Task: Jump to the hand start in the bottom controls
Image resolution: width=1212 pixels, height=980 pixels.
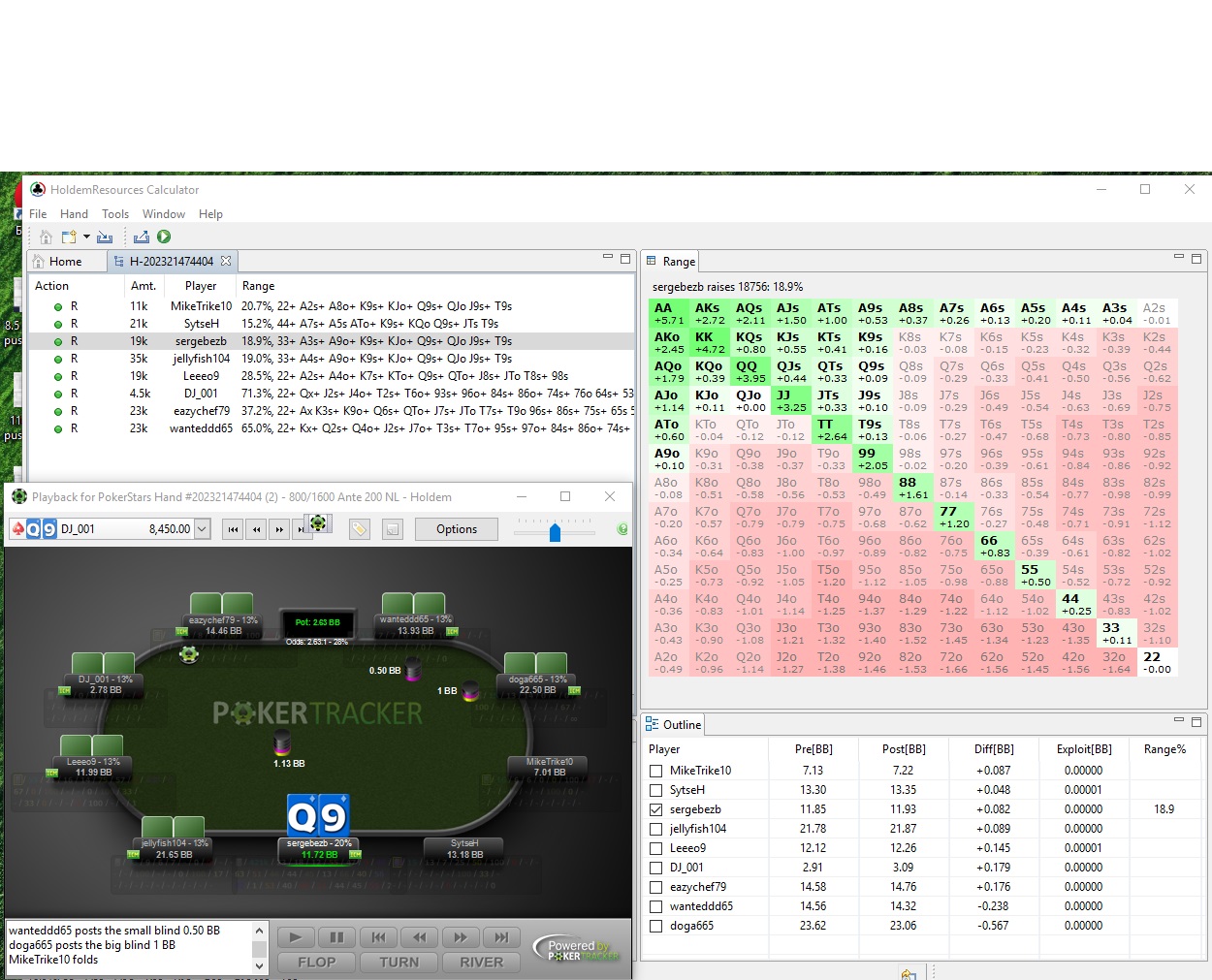Action: [x=378, y=937]
